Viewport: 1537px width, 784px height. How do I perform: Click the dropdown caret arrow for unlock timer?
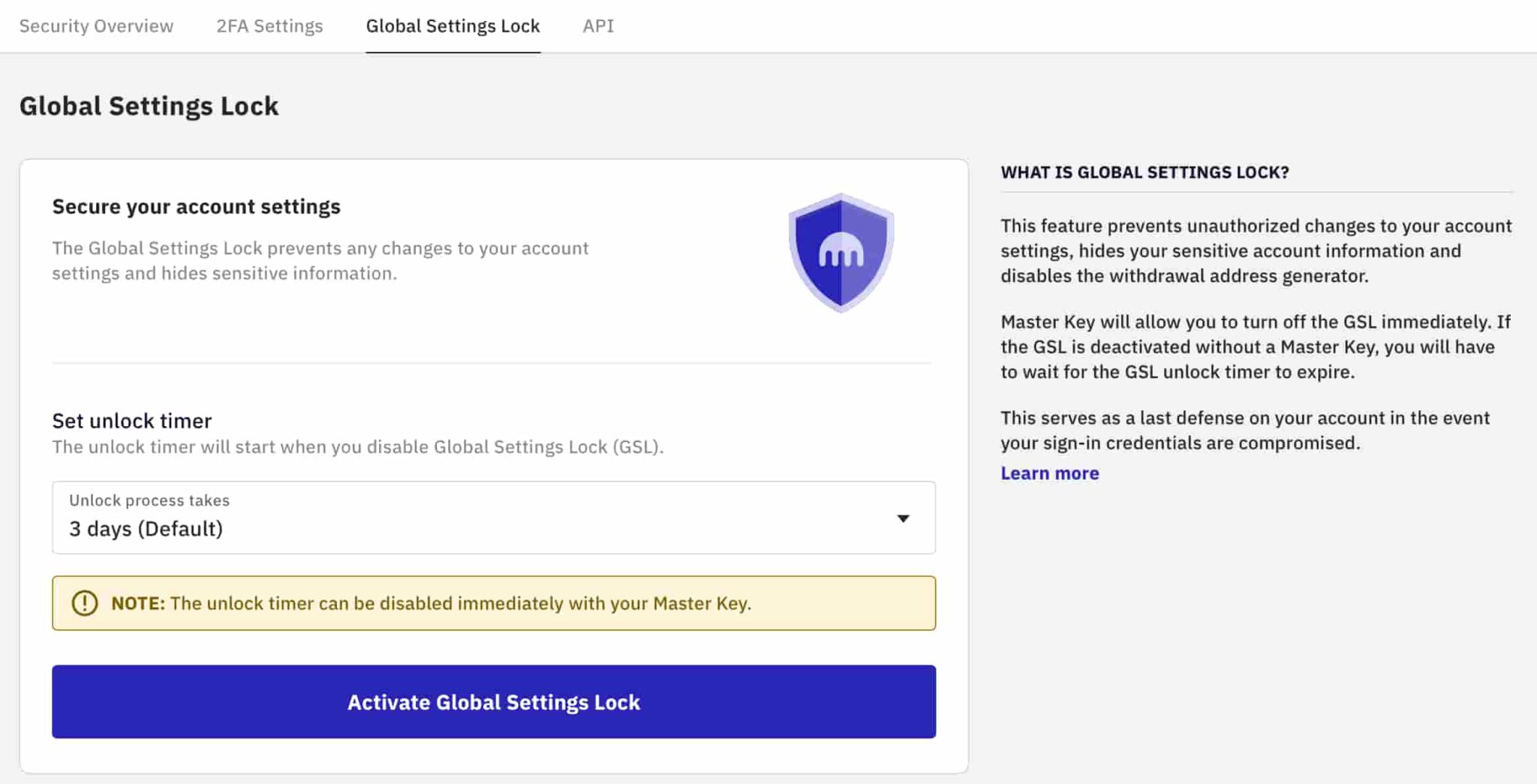(903, 518)
